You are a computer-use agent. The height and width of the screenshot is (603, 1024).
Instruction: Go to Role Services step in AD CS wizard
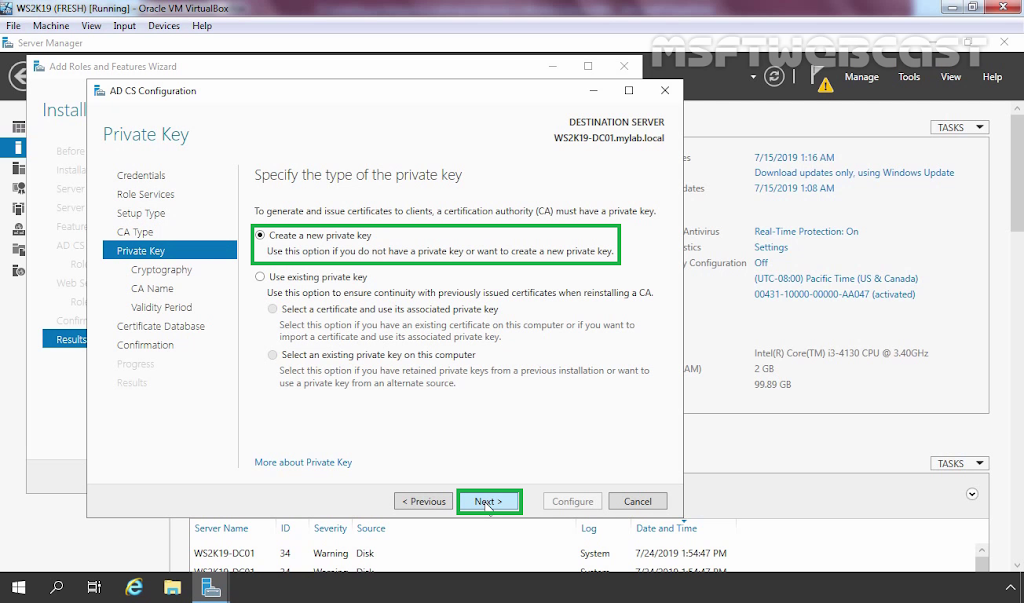pyautogui.click(x=146, y=194)
